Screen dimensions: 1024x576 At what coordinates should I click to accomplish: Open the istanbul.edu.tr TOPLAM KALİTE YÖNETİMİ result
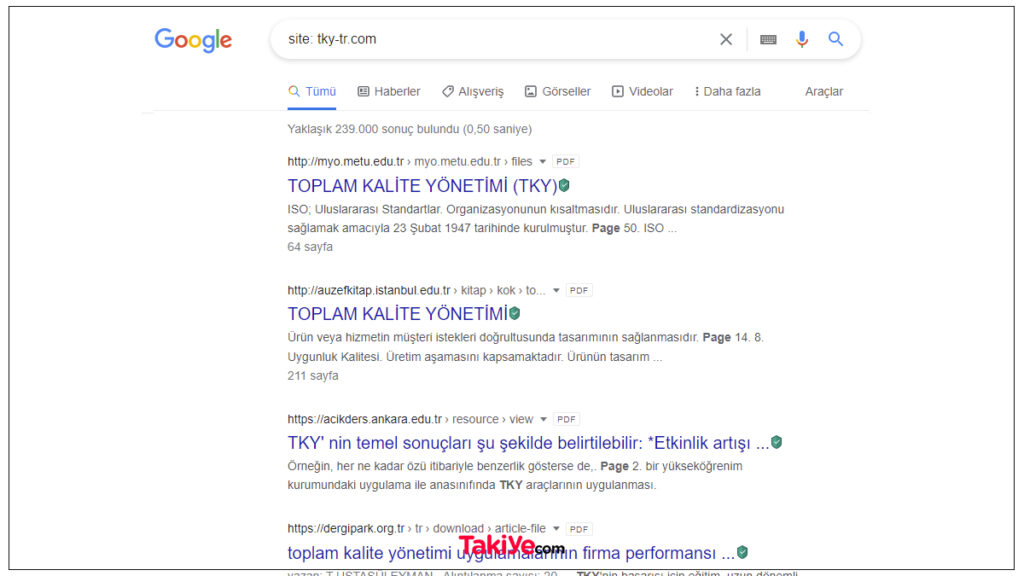(397, 314)
